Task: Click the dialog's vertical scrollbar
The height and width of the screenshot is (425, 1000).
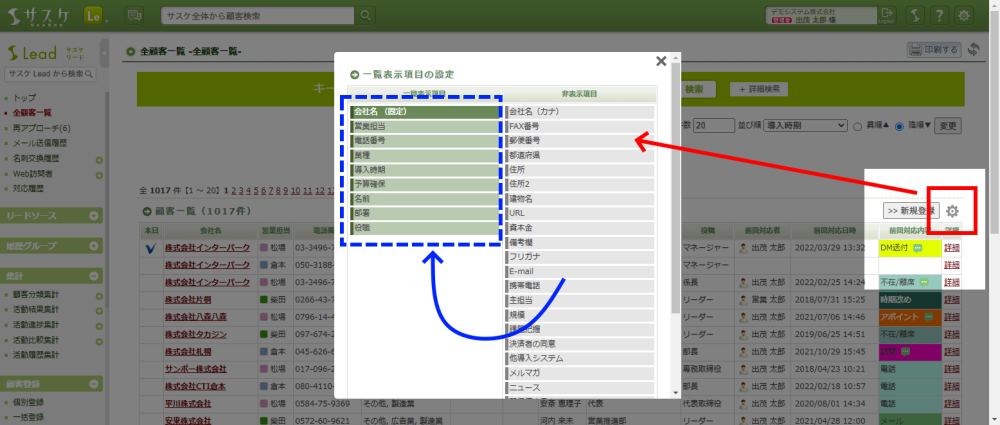Action: point(675,200)
